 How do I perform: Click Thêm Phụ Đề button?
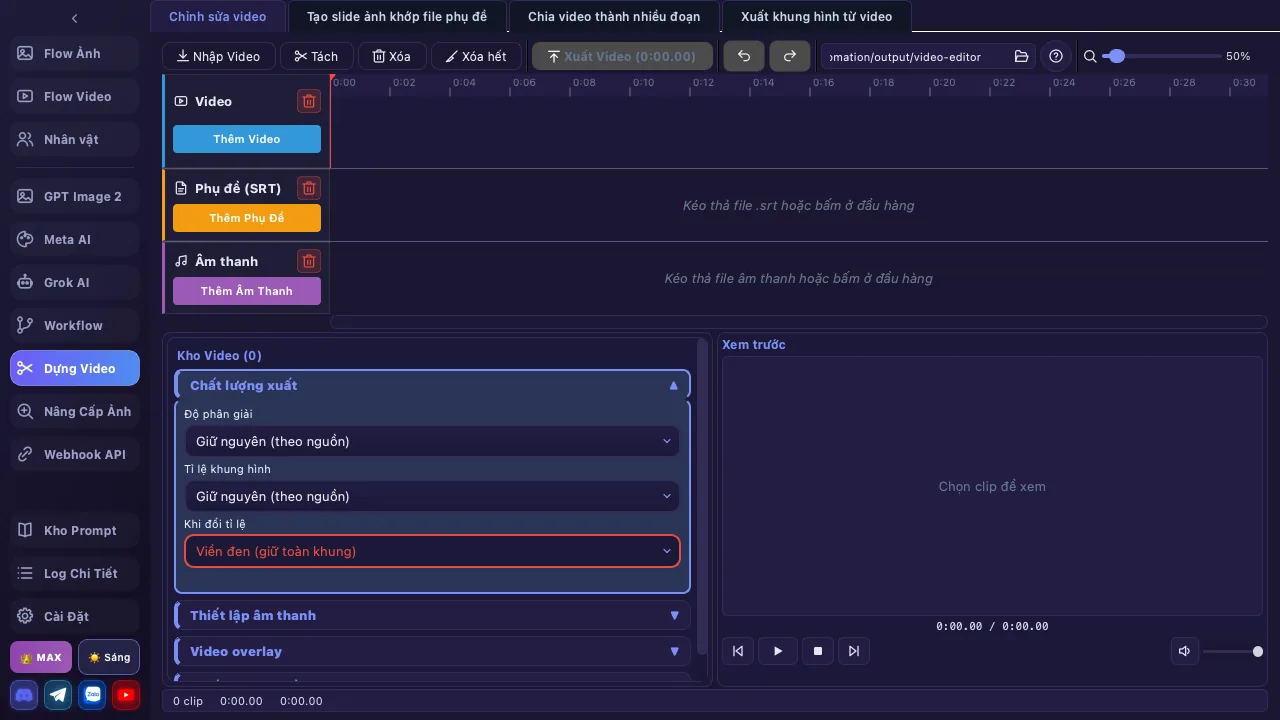click(x=247, y=218)
